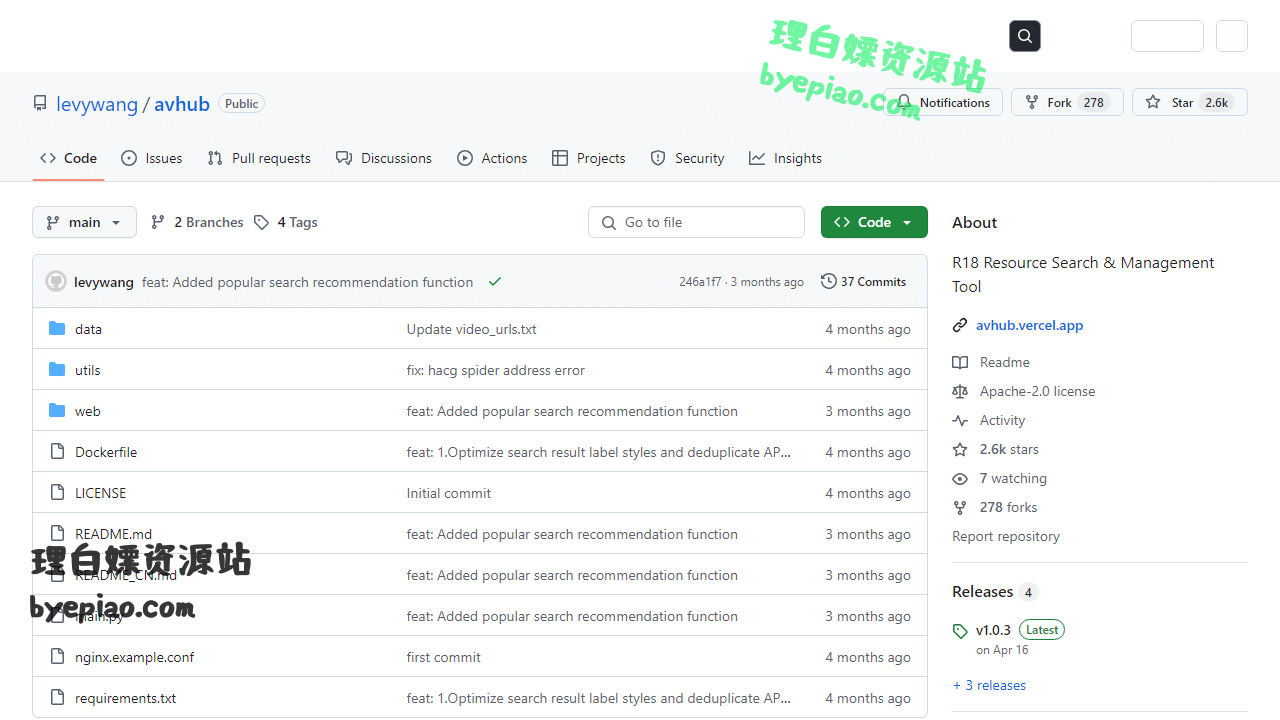
Task: Click the Dockerfile file icon
Action: (57, 452)
